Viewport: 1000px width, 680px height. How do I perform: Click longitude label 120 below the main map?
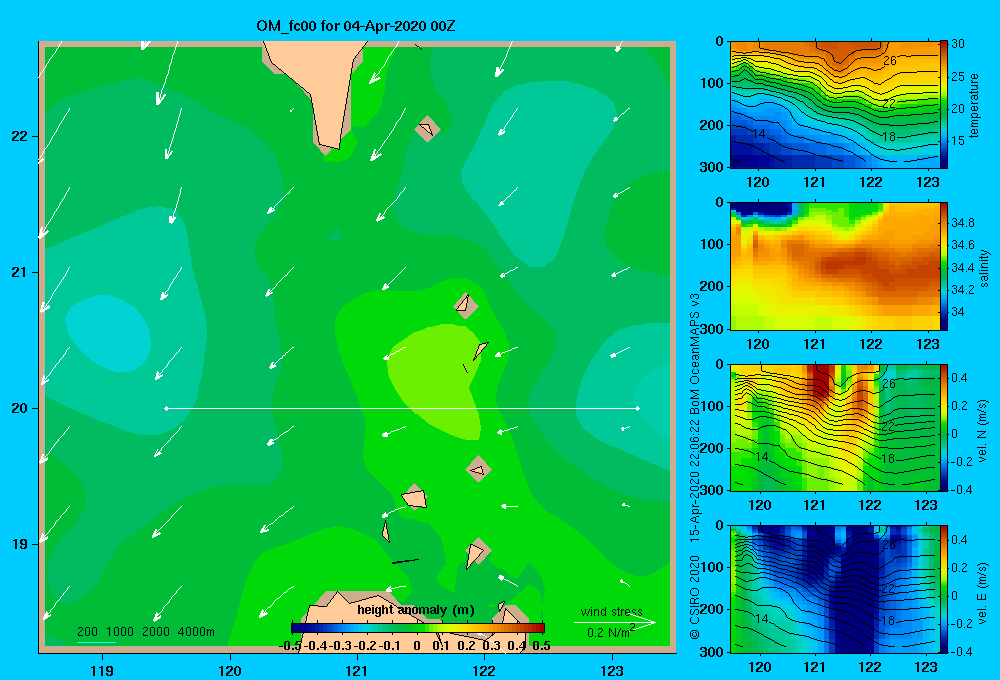point(230,670)
